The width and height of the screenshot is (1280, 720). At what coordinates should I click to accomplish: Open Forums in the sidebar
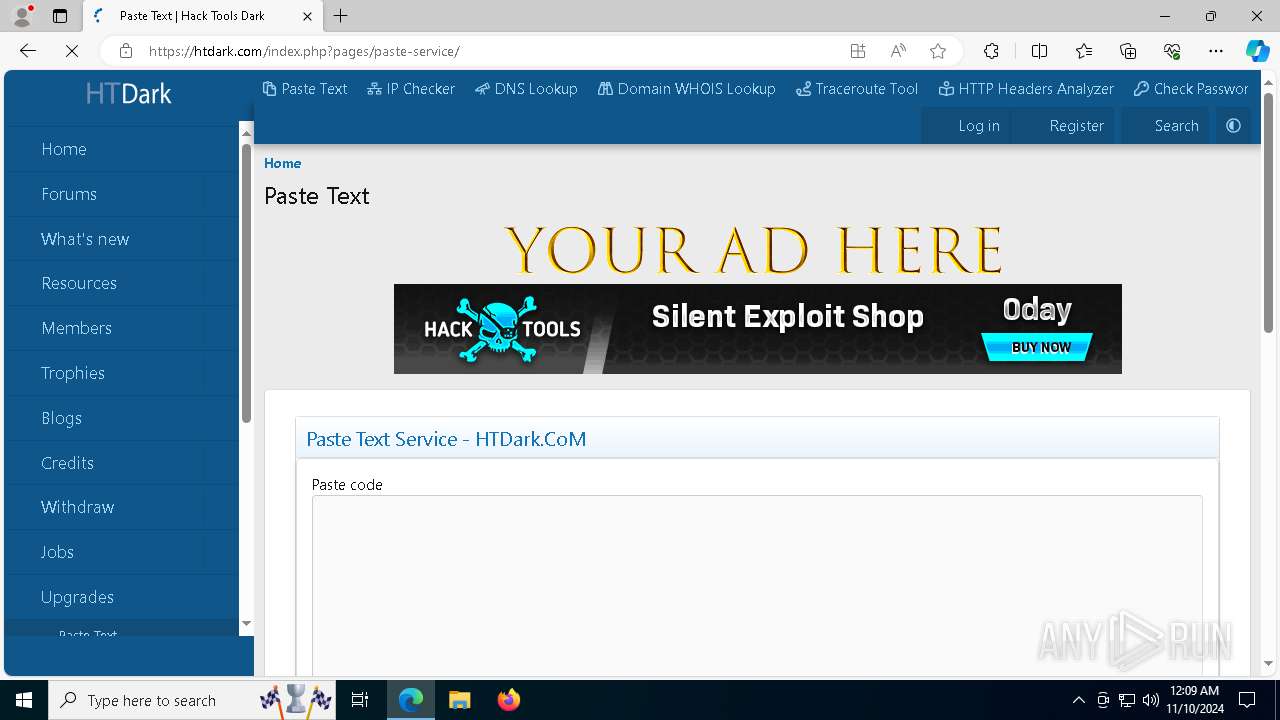69,194
